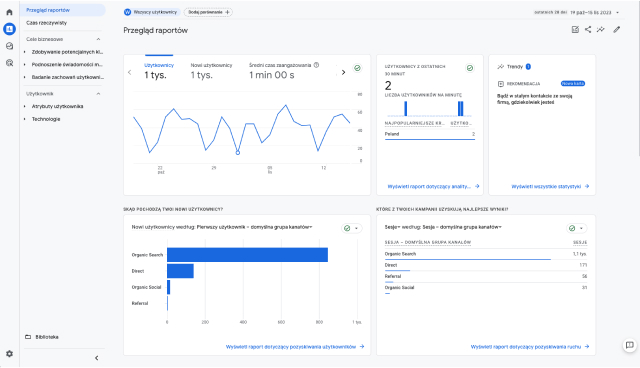640x368 pixels.
Task: Click the W badge on Wszyscy użytkownicy chip
Action: click(127, 12)
